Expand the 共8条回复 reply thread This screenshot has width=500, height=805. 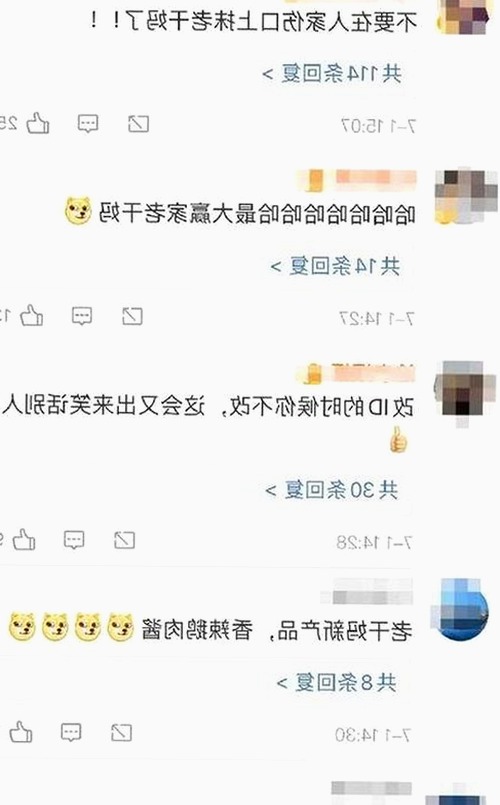point(336,682)
